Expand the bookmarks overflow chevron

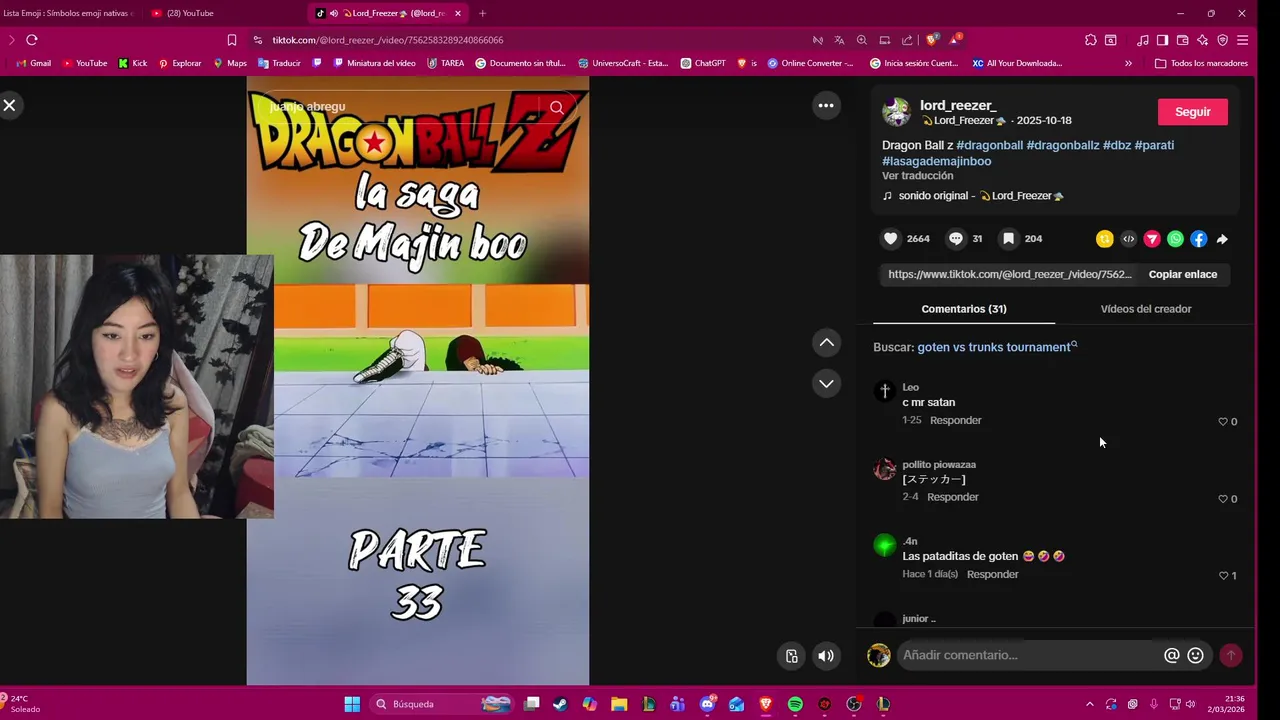1128,63
